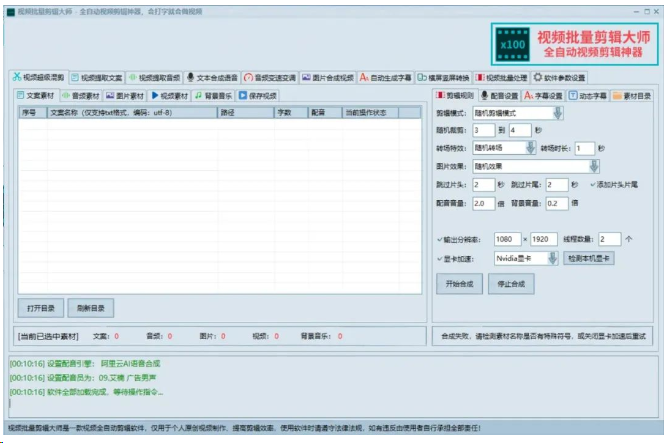Click the red A icon of 自动生成字幕
The image size is (667, 443).
(x=364, y=77)
